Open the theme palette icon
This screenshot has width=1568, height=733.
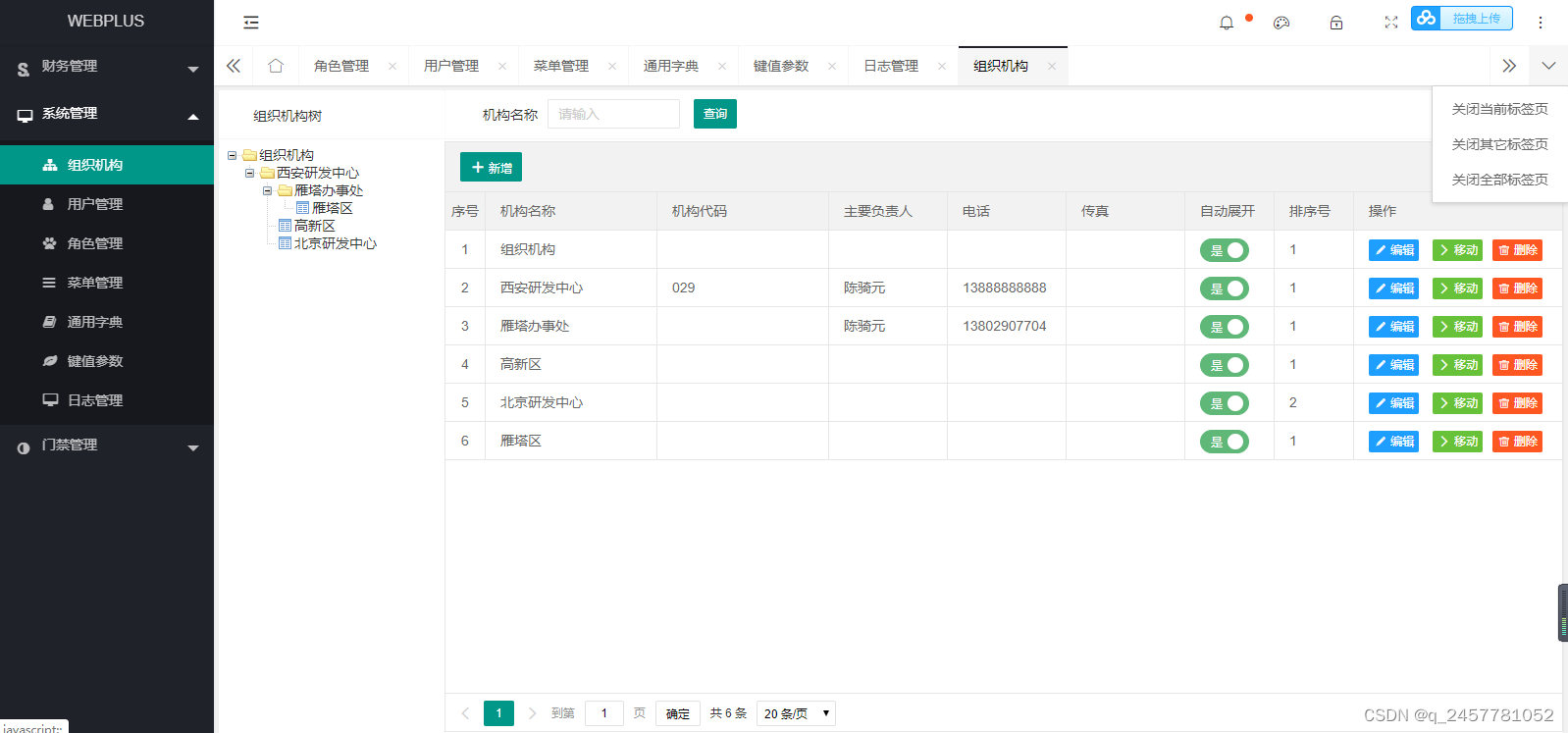tap(1281, 23)
